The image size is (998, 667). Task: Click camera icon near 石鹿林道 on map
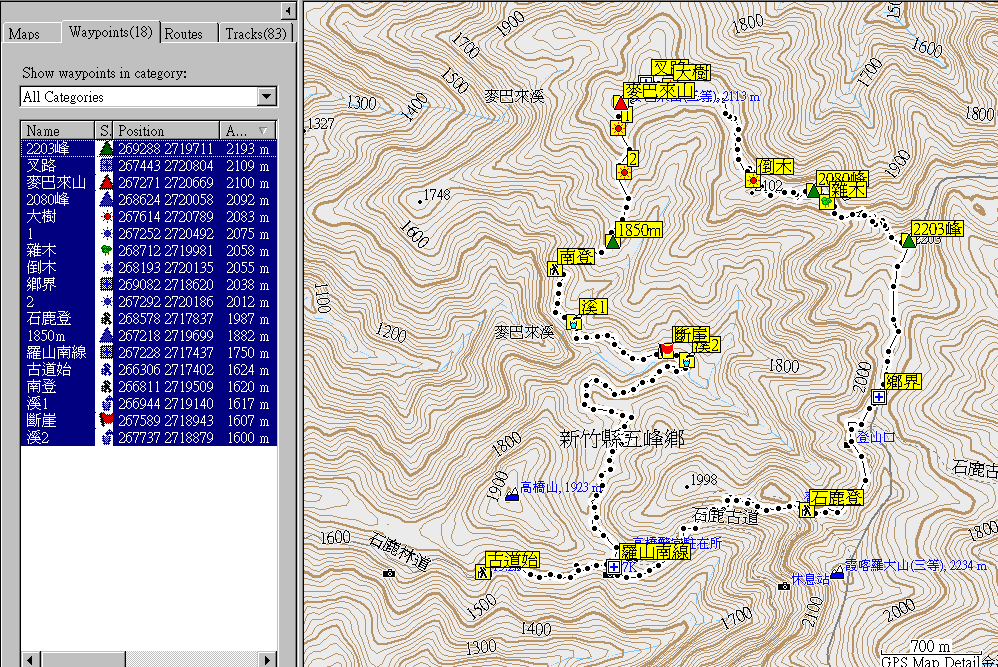(389, 573)
